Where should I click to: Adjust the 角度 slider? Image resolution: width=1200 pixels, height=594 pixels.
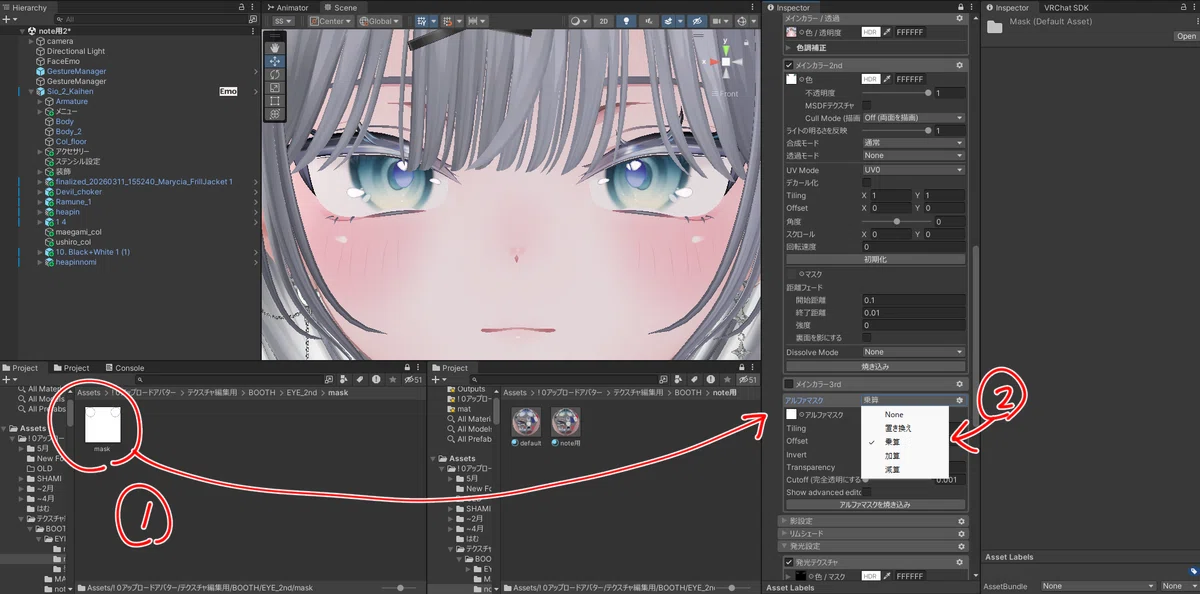coord(897,221)
